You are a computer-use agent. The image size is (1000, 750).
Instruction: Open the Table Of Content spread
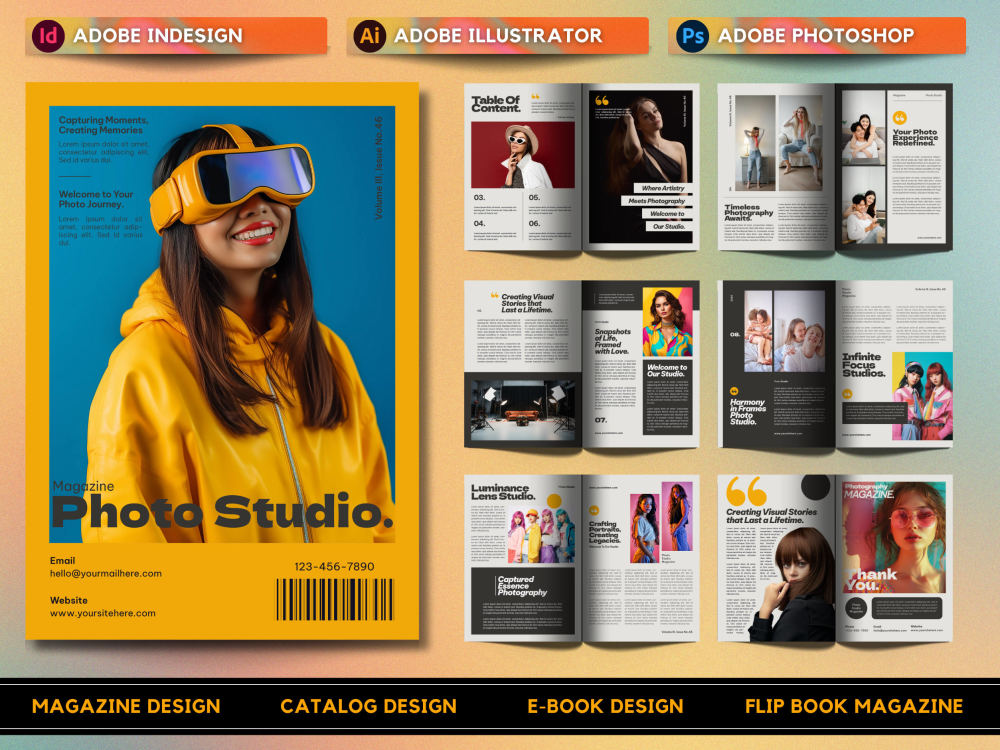pos(582,167)
